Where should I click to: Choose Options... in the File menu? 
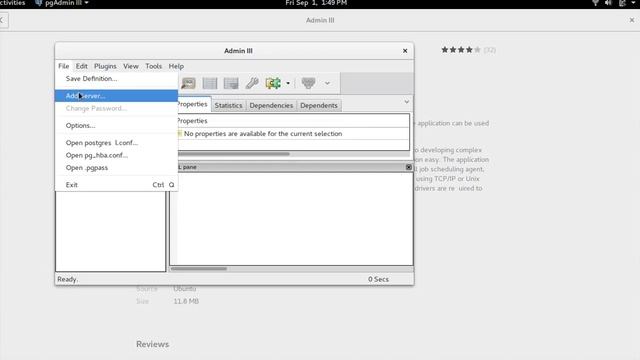pos(116,125)
